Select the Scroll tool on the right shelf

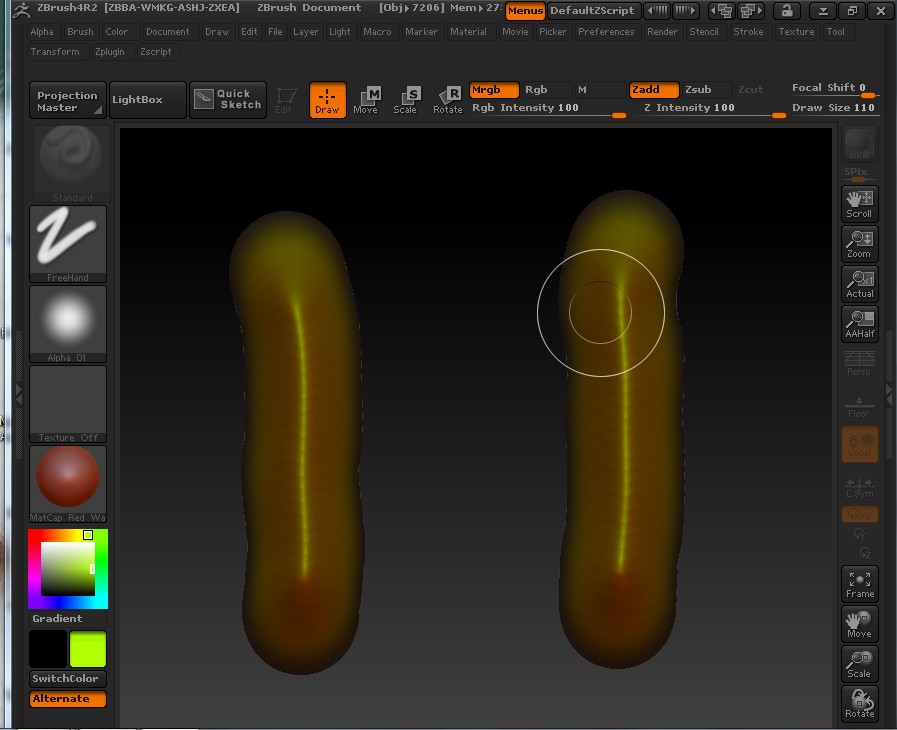click(x=859, y=204)
